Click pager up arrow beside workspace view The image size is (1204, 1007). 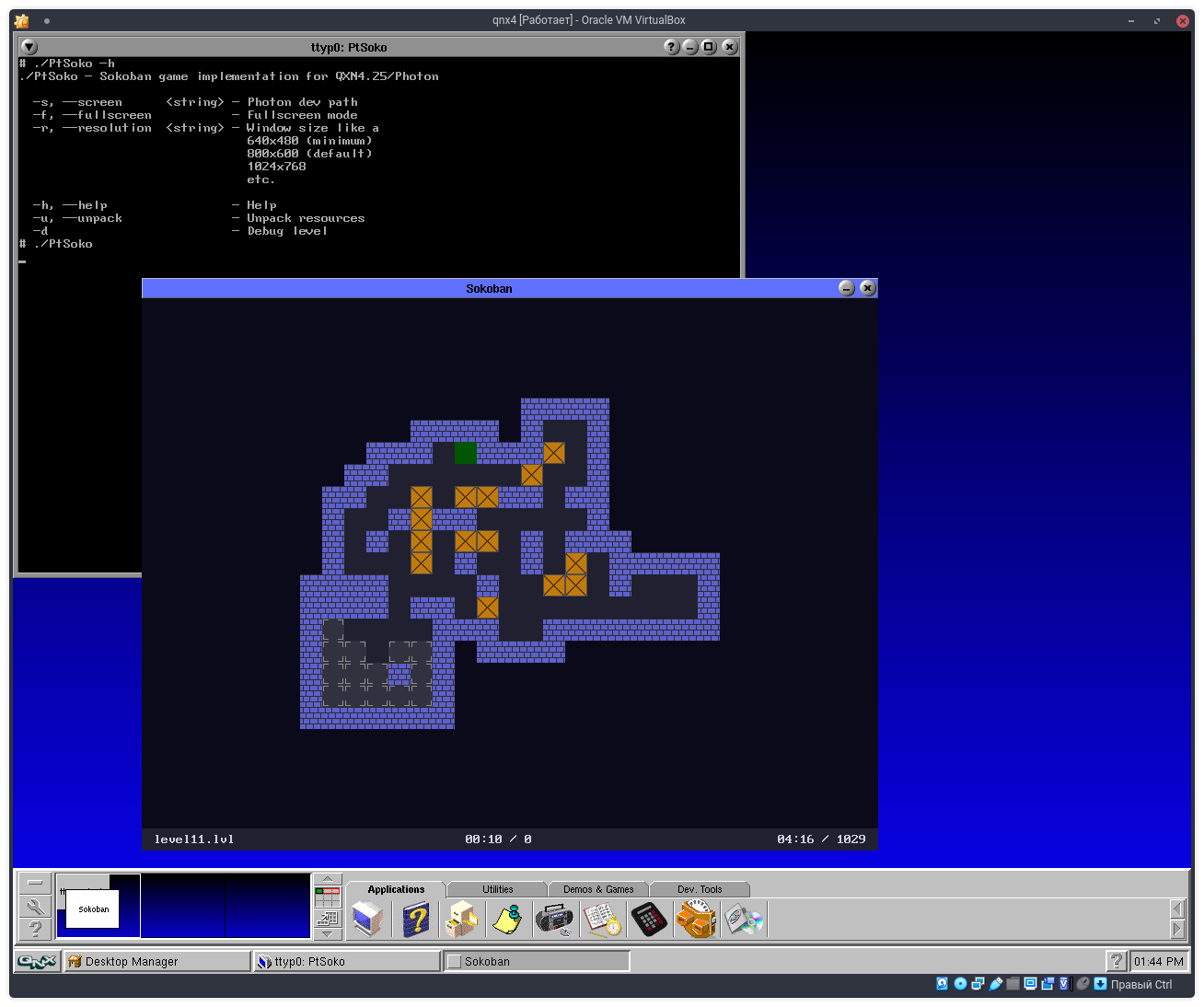[x=328, y=879]
